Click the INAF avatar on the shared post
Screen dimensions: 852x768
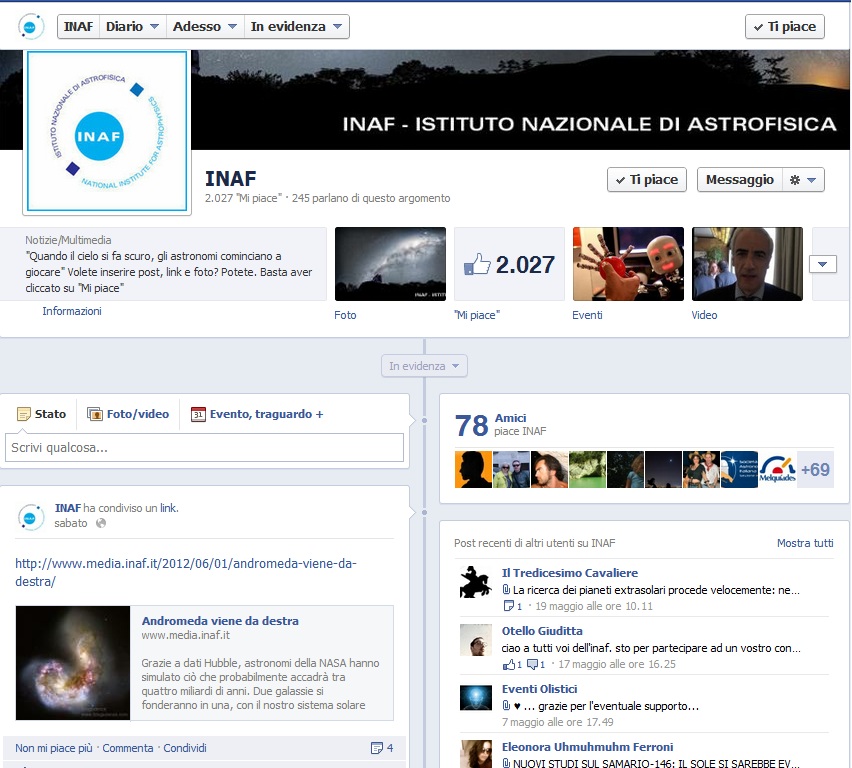click(31, 516)
